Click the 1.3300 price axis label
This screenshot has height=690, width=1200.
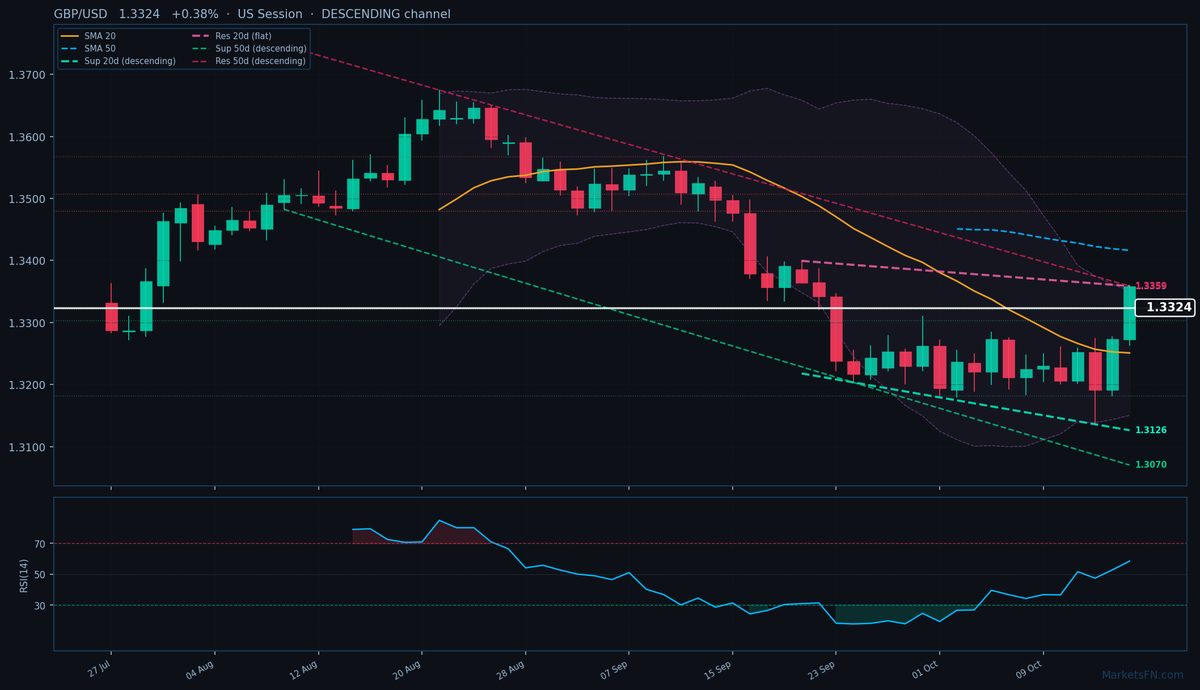(27, 323)
